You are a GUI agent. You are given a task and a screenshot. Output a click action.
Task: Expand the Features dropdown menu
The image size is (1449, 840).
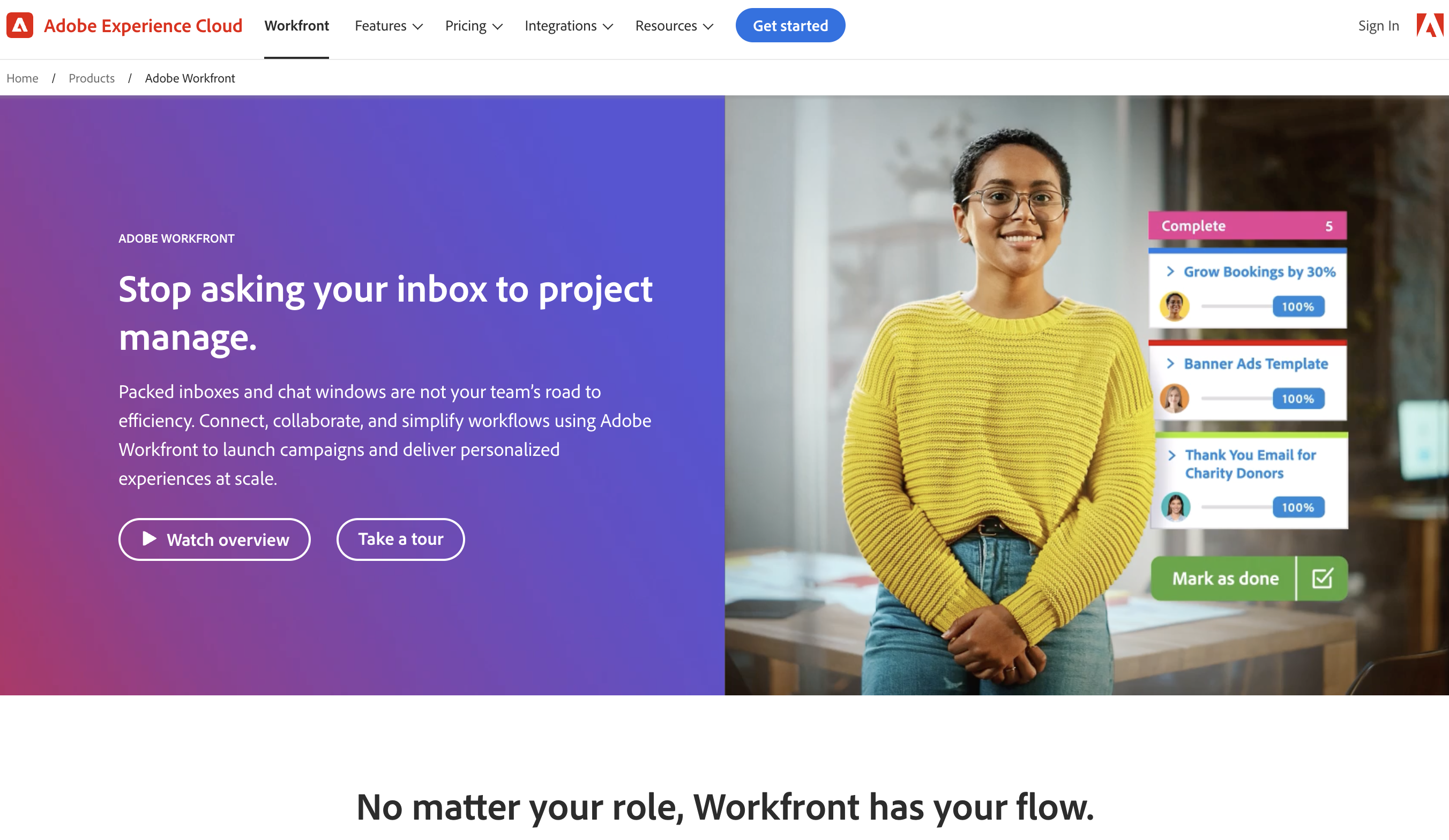pos(387,25)
